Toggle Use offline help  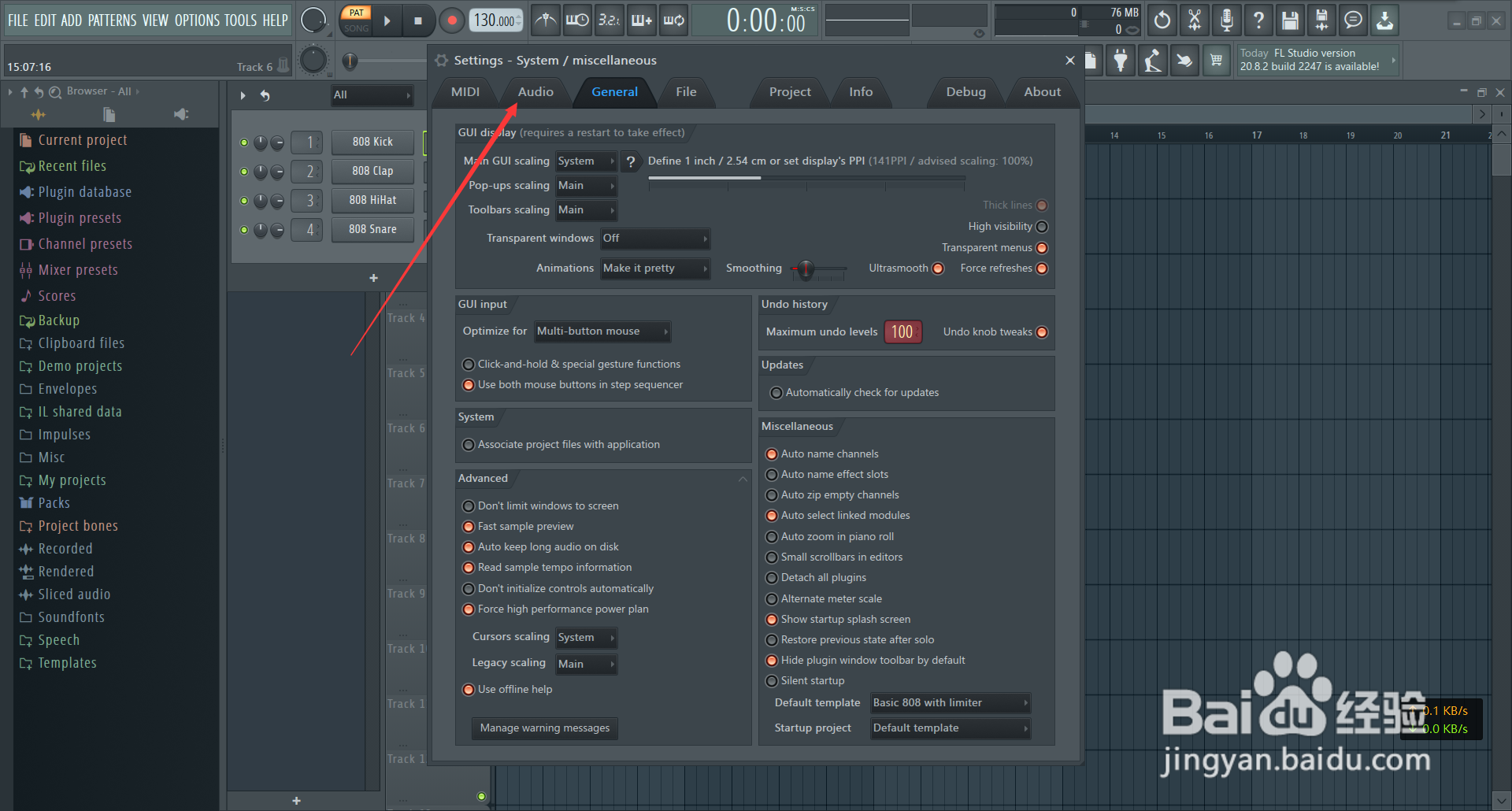(x=469, y=690)
